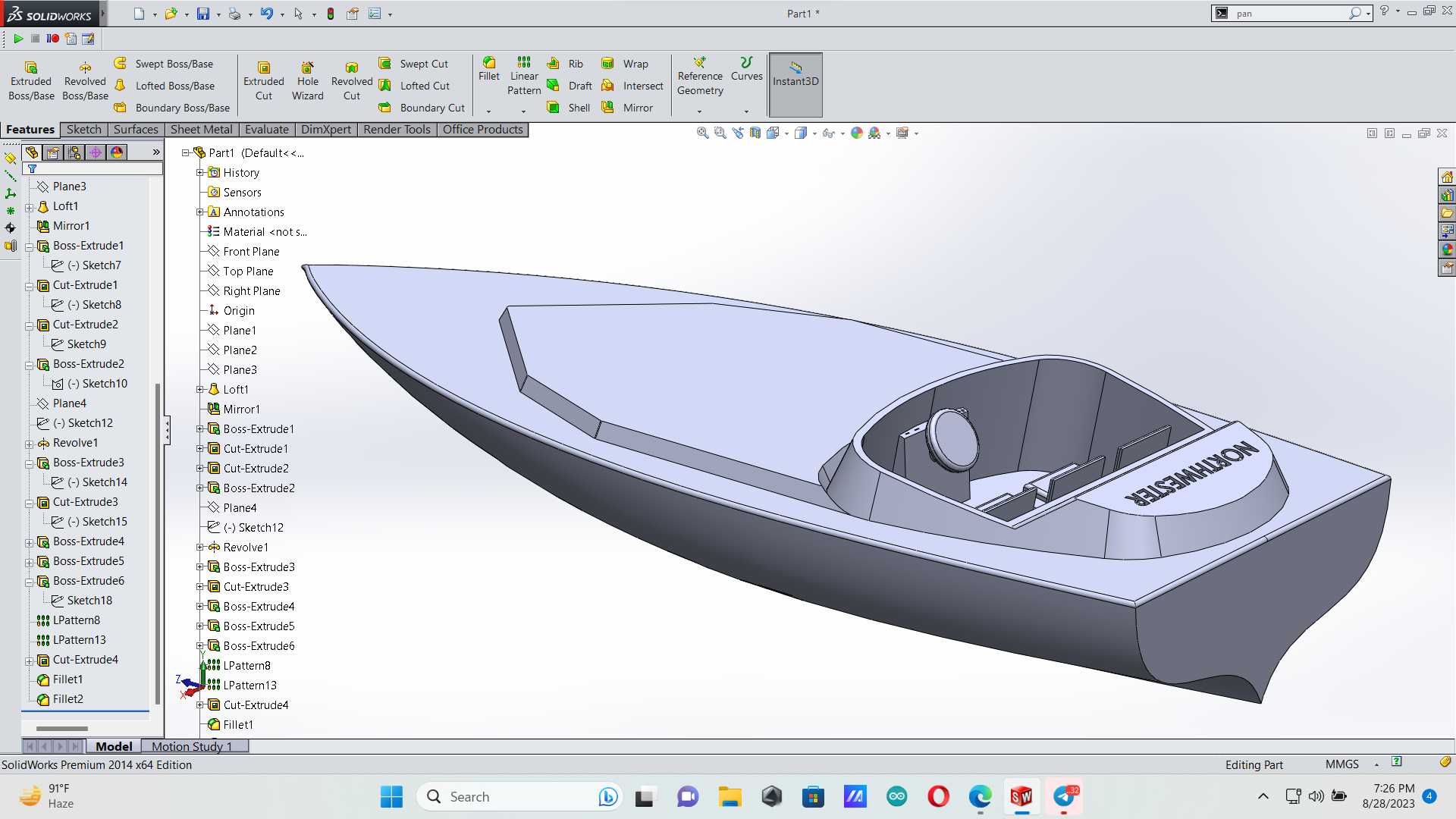The image size is (1456, 819).
Task: Select the Revolved Cut tool
Action: 351,81
